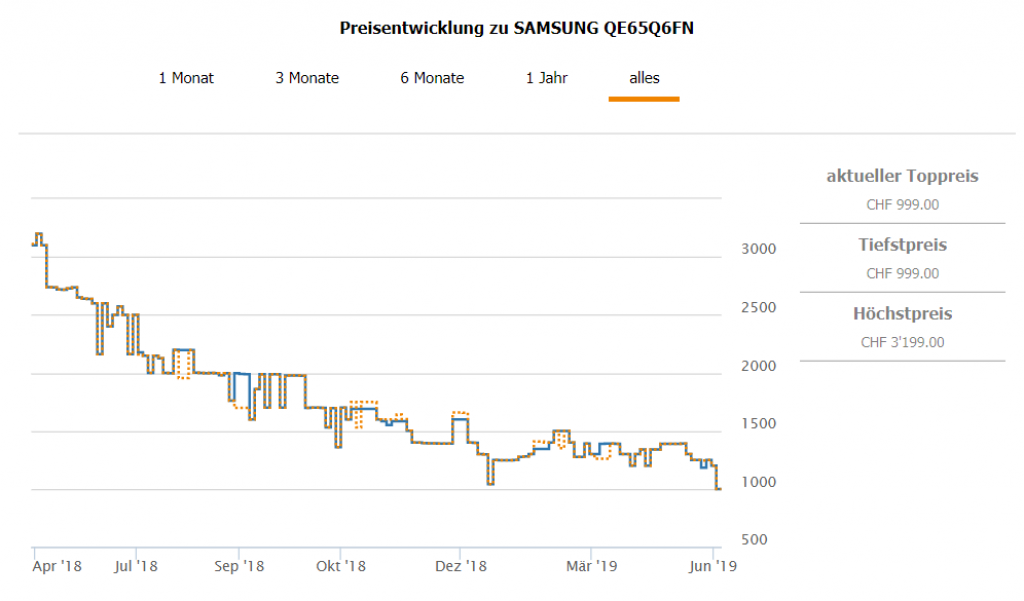Click the aktueller Toppreis heading
This screenshot has width=1024, height=601.
902,177
